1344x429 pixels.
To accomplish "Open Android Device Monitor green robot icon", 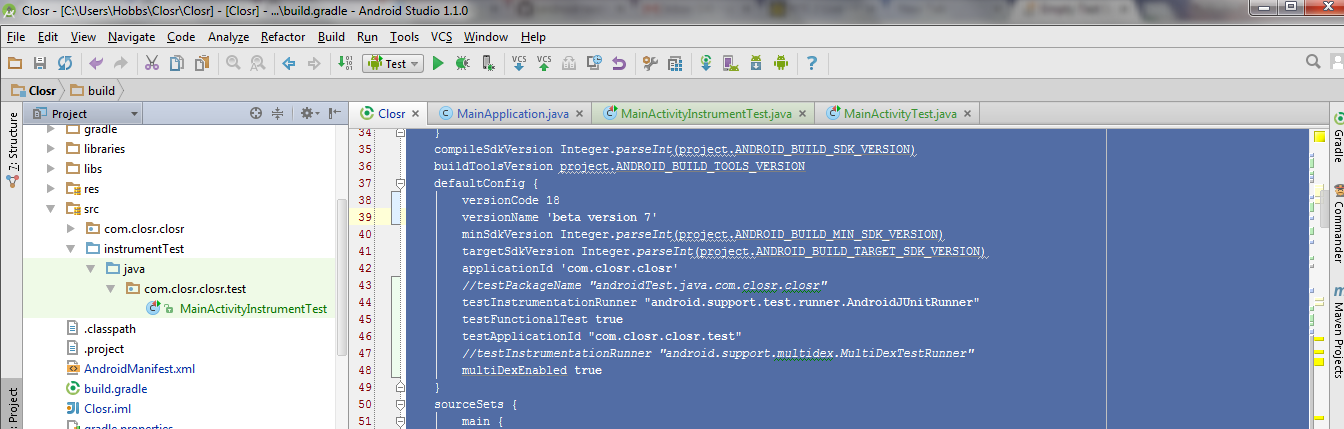I will click(x=781, y=63).
